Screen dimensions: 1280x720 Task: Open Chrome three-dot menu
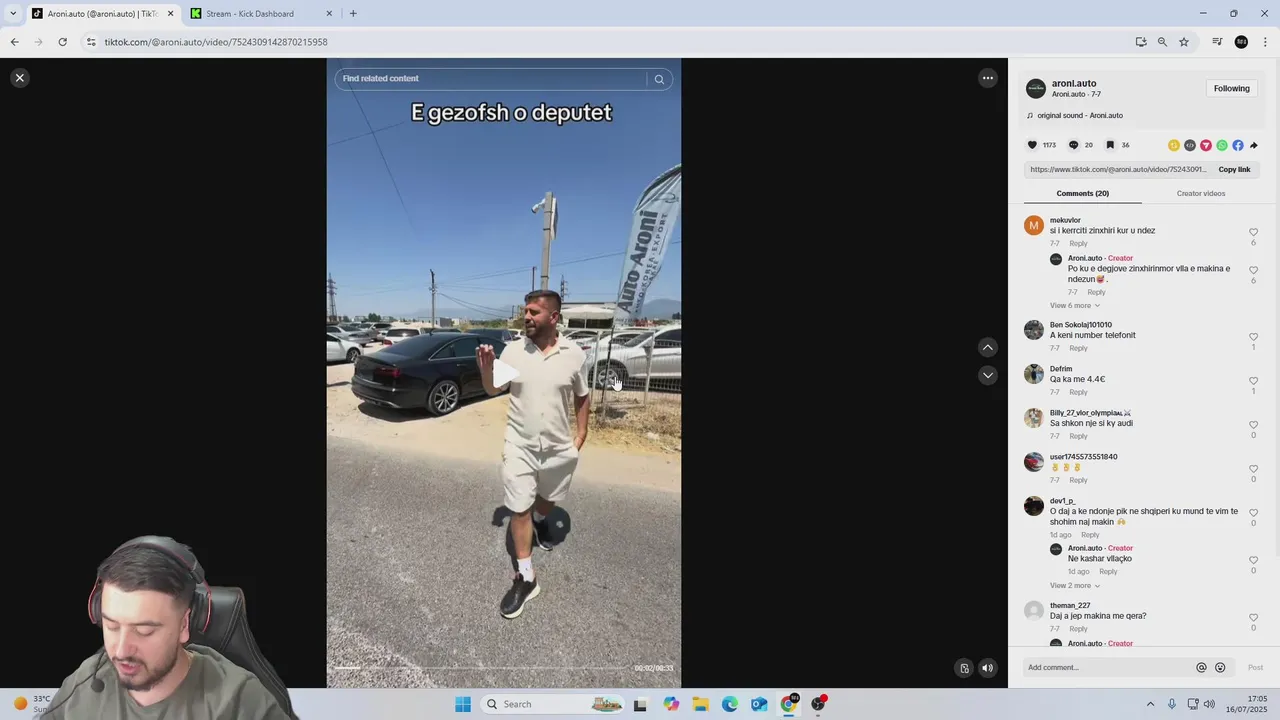[x=1265, y=42]
